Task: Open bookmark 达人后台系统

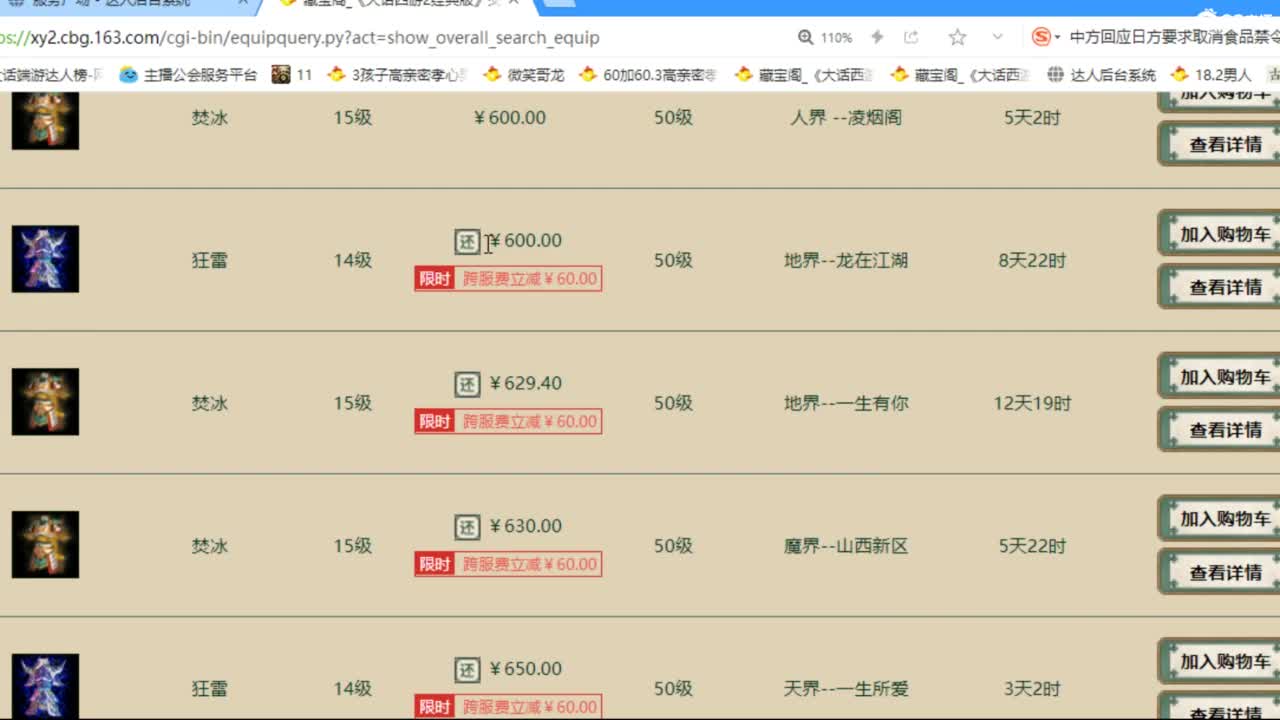Action: (1101, 75)
